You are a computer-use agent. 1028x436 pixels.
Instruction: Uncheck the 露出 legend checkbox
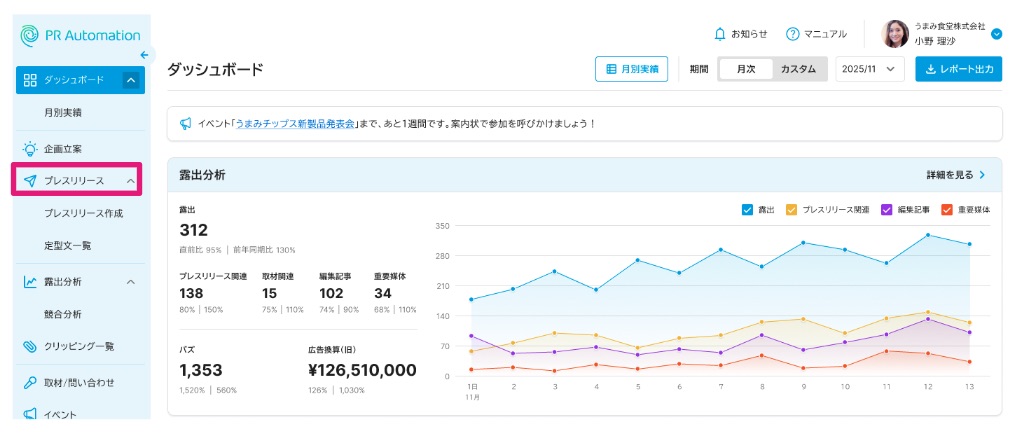747,210
